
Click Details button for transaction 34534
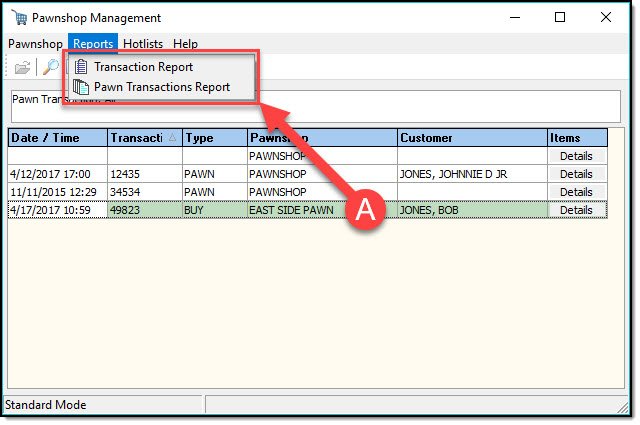(576, 192)
